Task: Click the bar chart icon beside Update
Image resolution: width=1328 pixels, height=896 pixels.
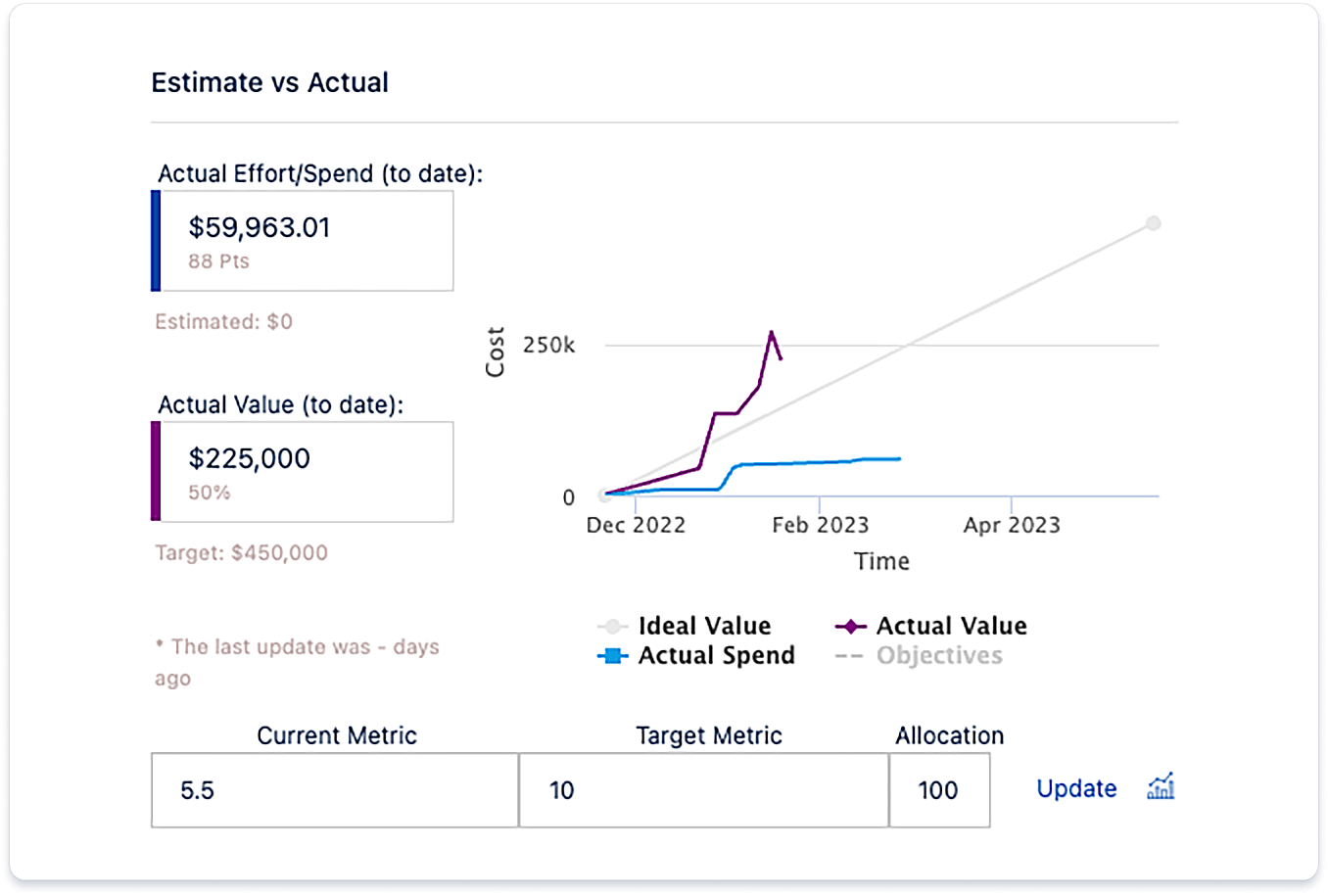Action: pos(1160,787)
